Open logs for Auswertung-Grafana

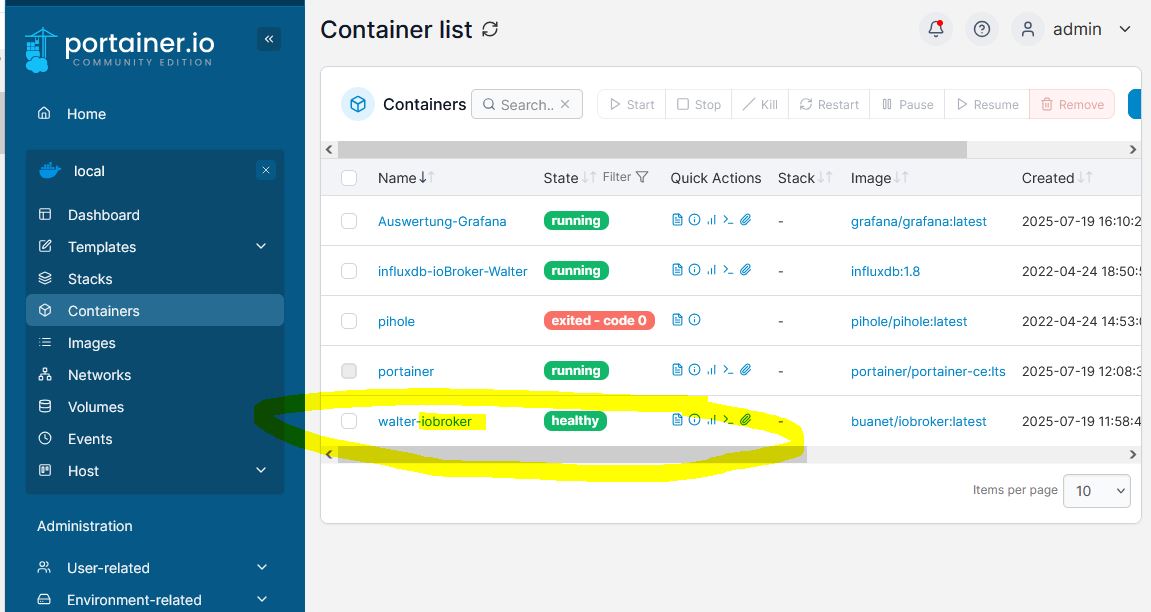(678, 219)
